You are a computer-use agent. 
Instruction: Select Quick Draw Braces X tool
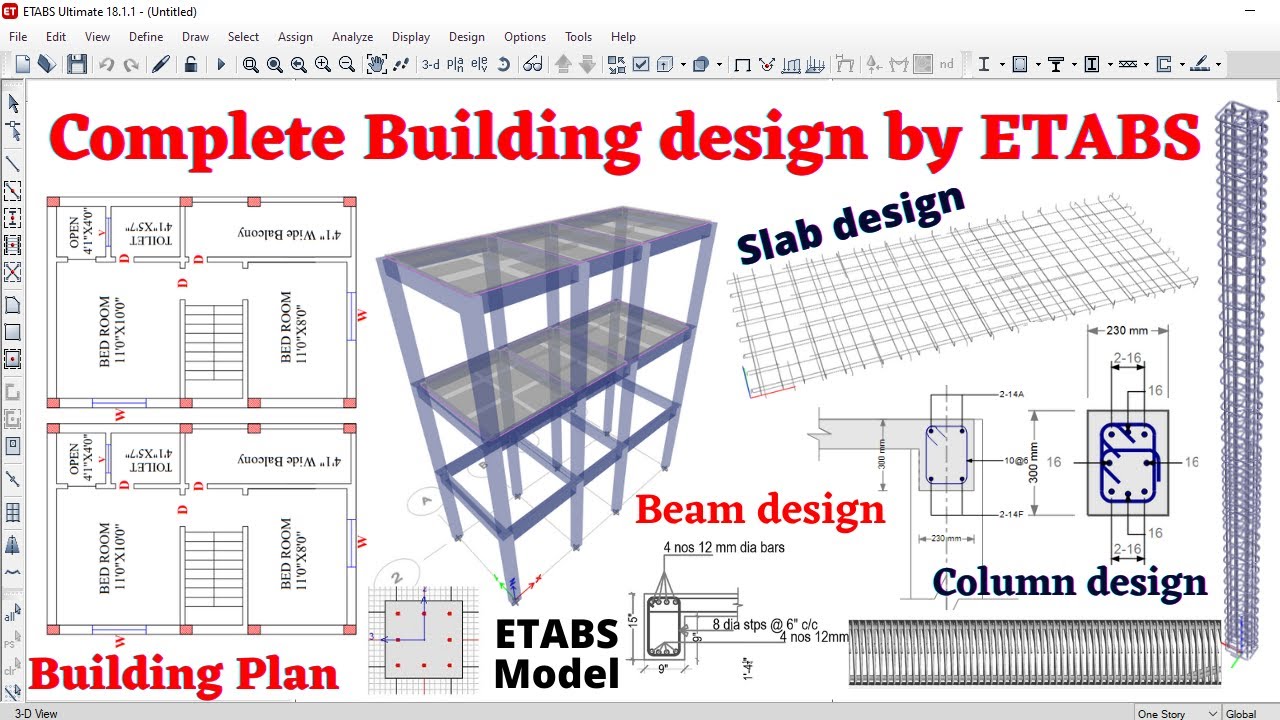13,271
